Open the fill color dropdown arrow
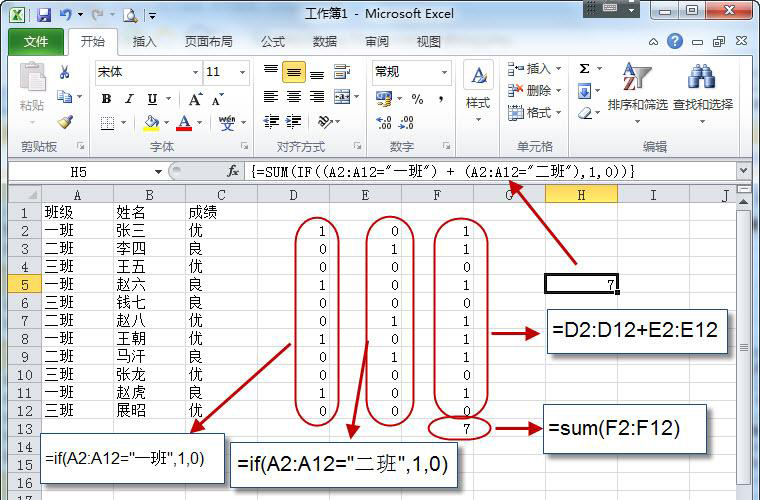 [166, 123]
